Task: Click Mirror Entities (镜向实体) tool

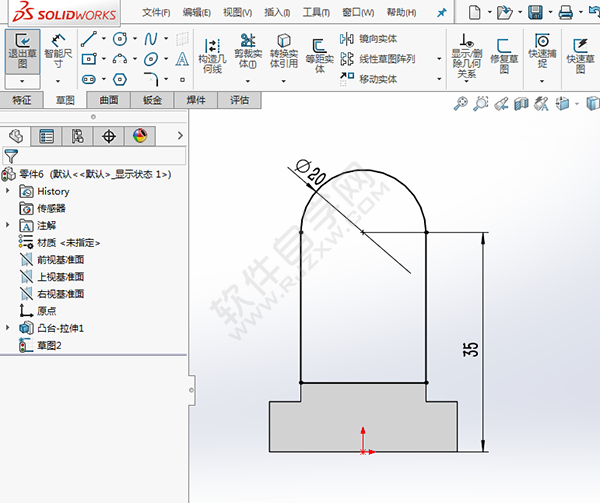Action: 368,39
